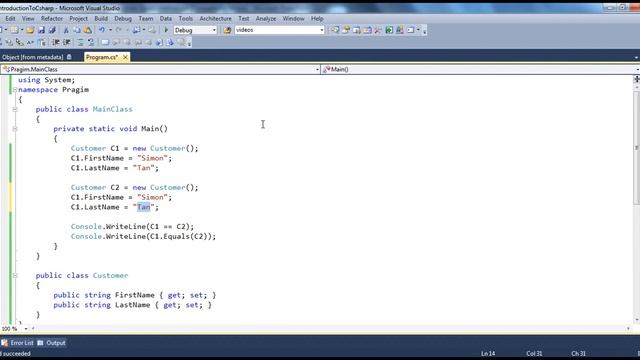Click the Customer C2 = new Customer() line
640x360 pixels.
point(134,187)
